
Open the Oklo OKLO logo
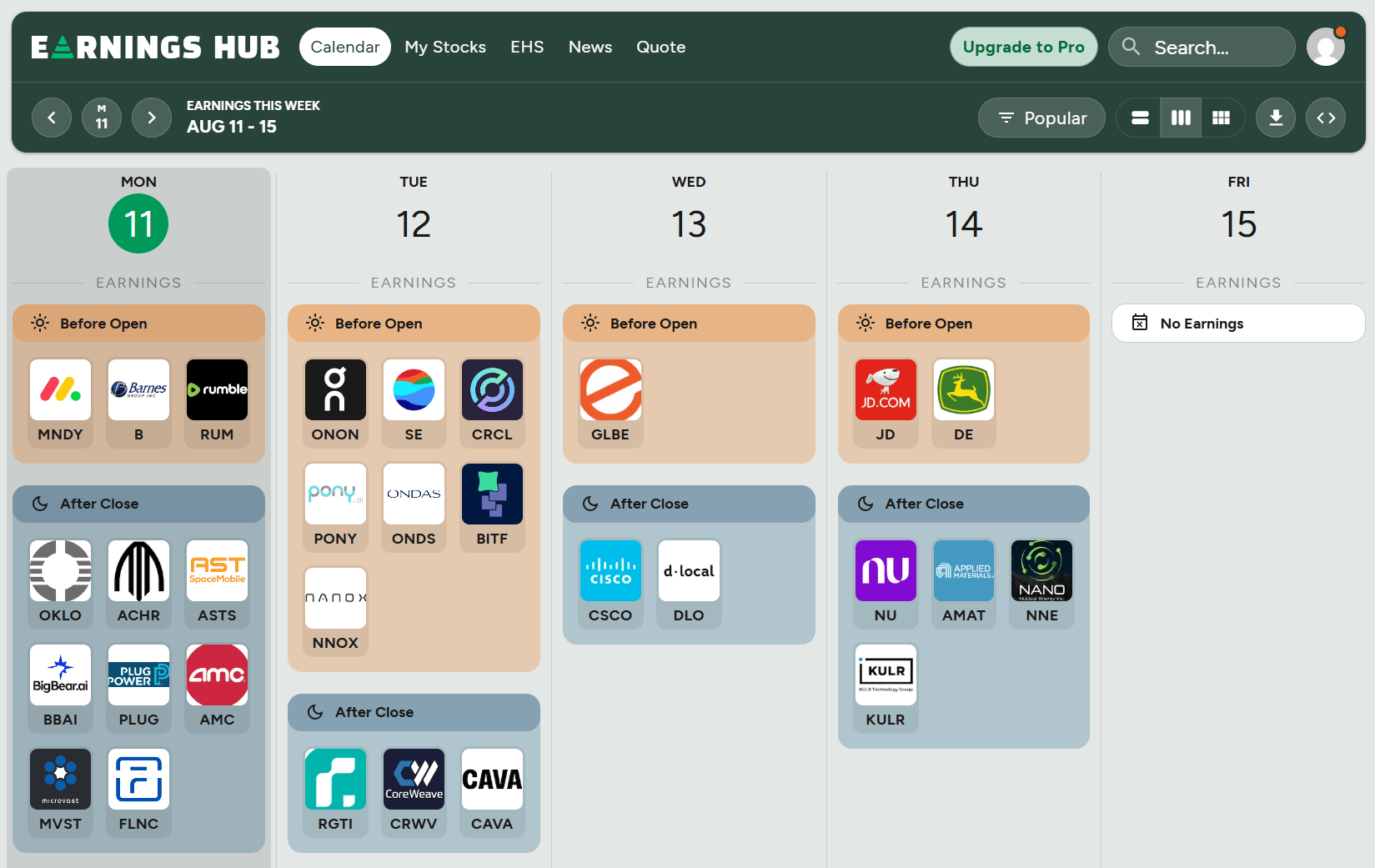[60, 570]
